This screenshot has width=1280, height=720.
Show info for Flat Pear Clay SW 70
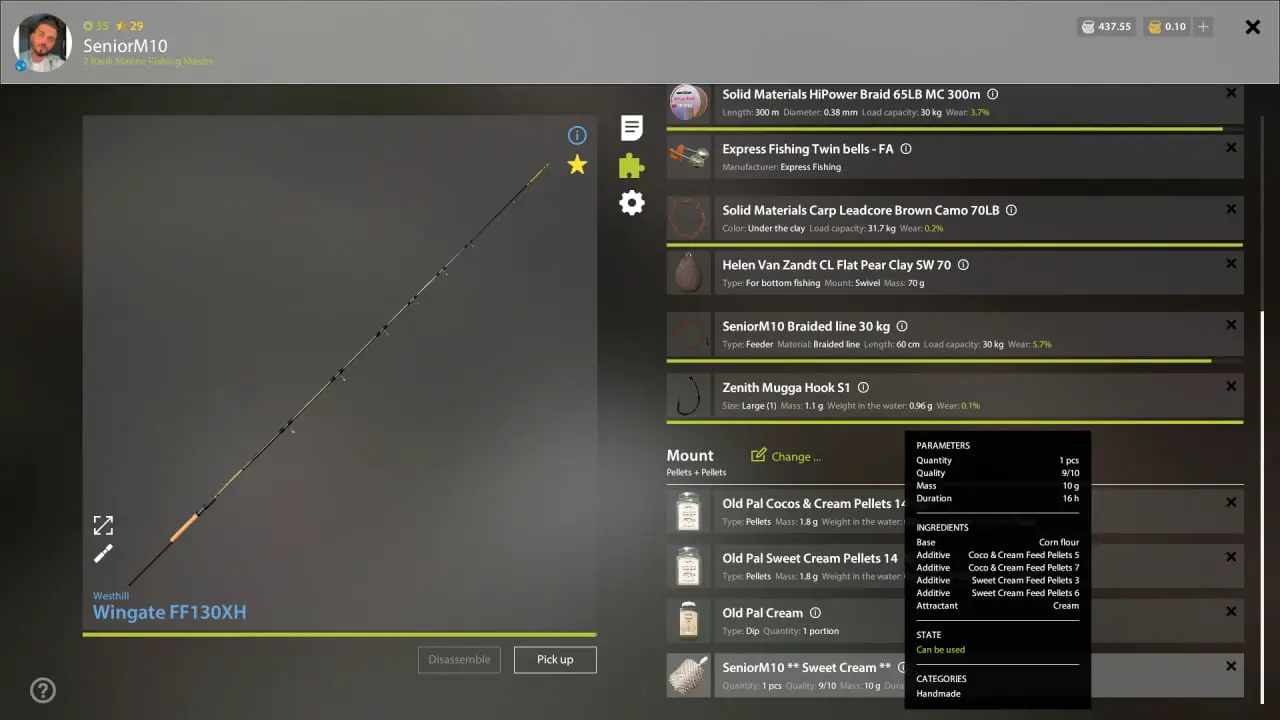point(963,265)
